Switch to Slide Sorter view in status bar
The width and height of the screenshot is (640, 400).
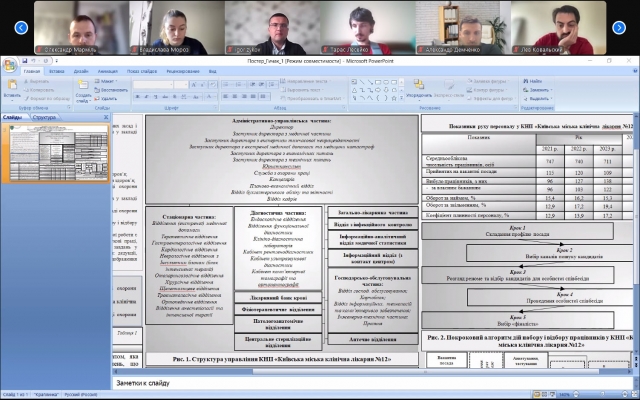(x=544, y=394)
